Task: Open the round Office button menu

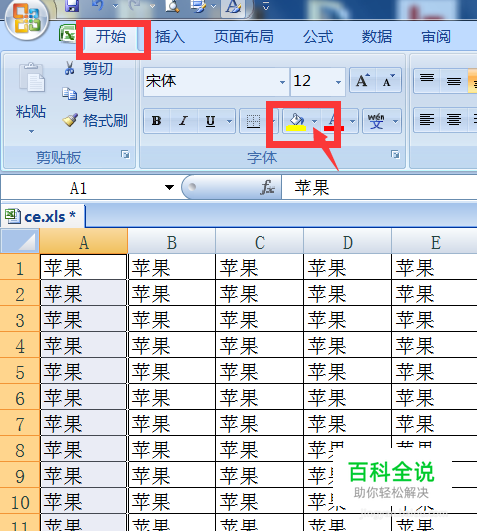Action: coord(26,20)
